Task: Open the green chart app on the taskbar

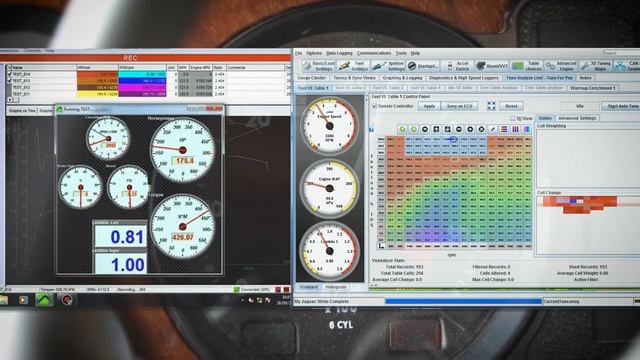Action: click(x=44, y=300)
